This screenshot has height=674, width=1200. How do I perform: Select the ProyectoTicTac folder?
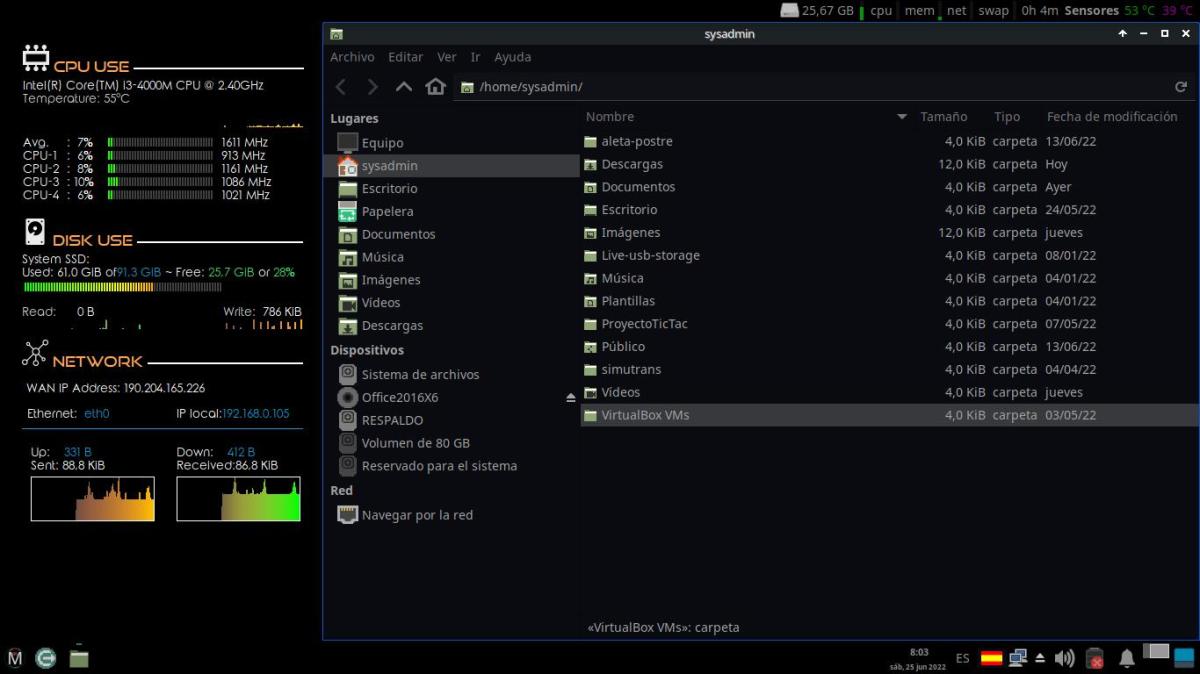(644, 324)
